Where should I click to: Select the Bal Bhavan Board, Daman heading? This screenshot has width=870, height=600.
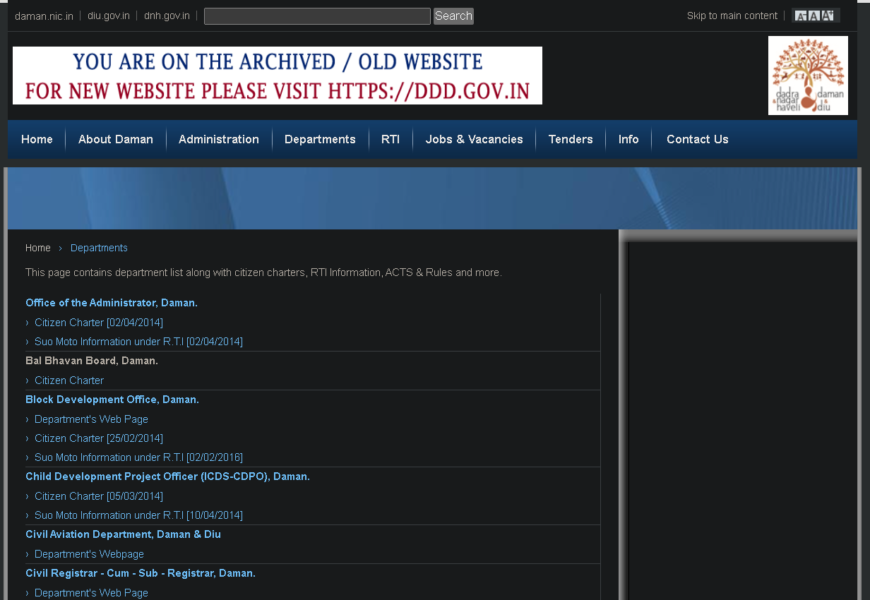click(92, 361)
